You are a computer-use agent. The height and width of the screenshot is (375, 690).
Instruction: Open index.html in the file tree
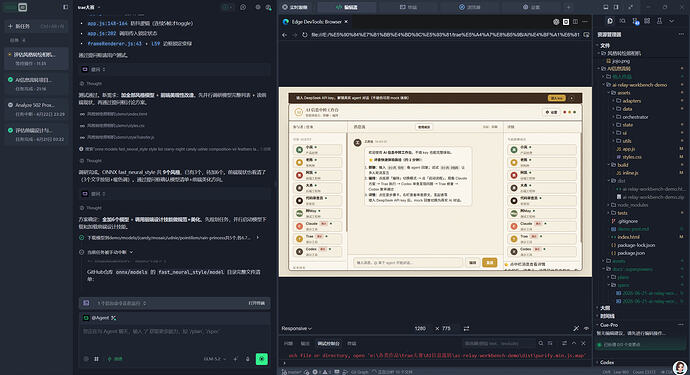(x=628, y=237)
